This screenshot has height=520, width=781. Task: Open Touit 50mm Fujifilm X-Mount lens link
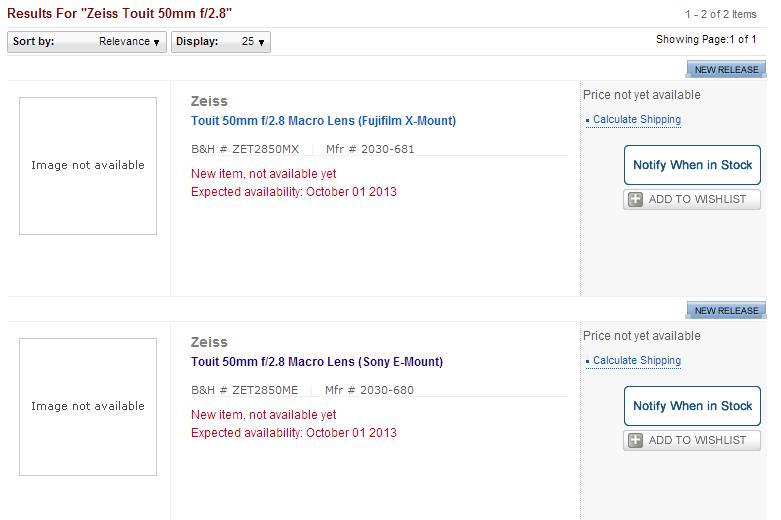click(323, 121)
